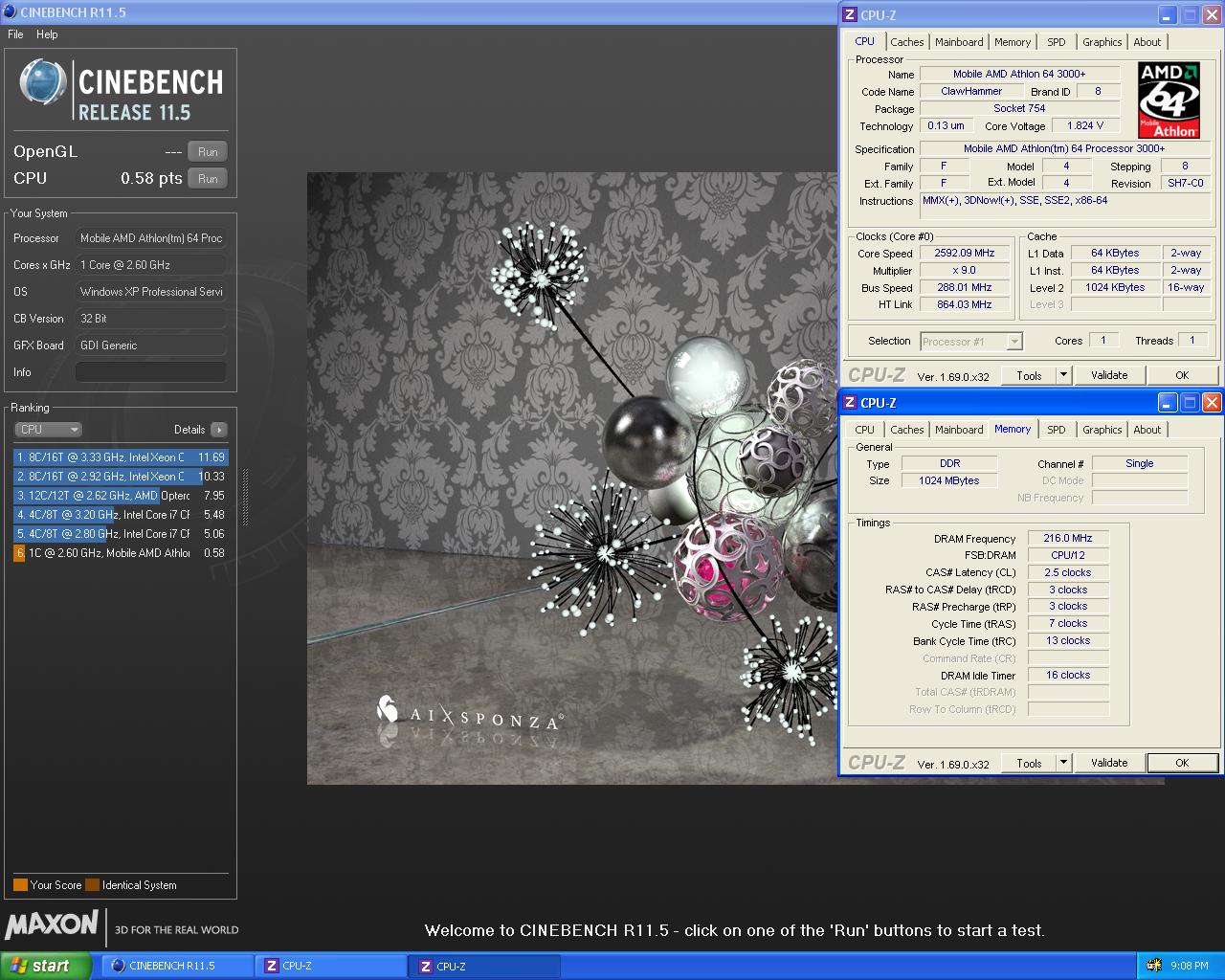This screenshot has height=980, width=1225.
Task: Open the CPU ranking dropdown
Action: point(48,430)
